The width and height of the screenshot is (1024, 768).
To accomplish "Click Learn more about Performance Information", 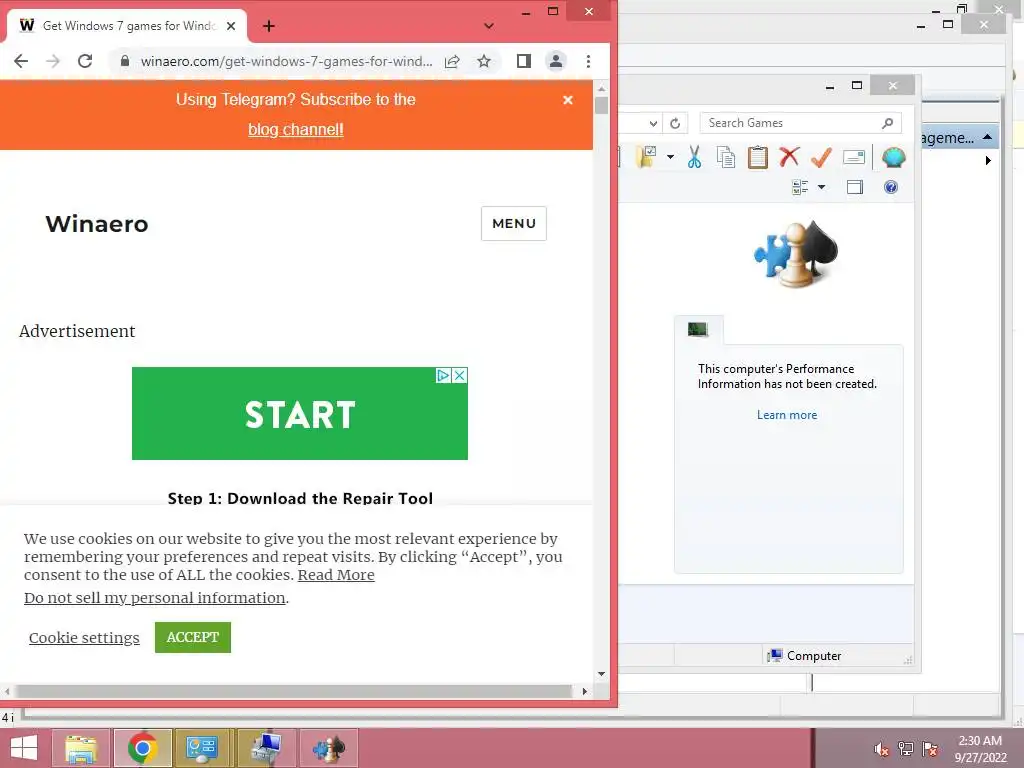I will [787, 415].
